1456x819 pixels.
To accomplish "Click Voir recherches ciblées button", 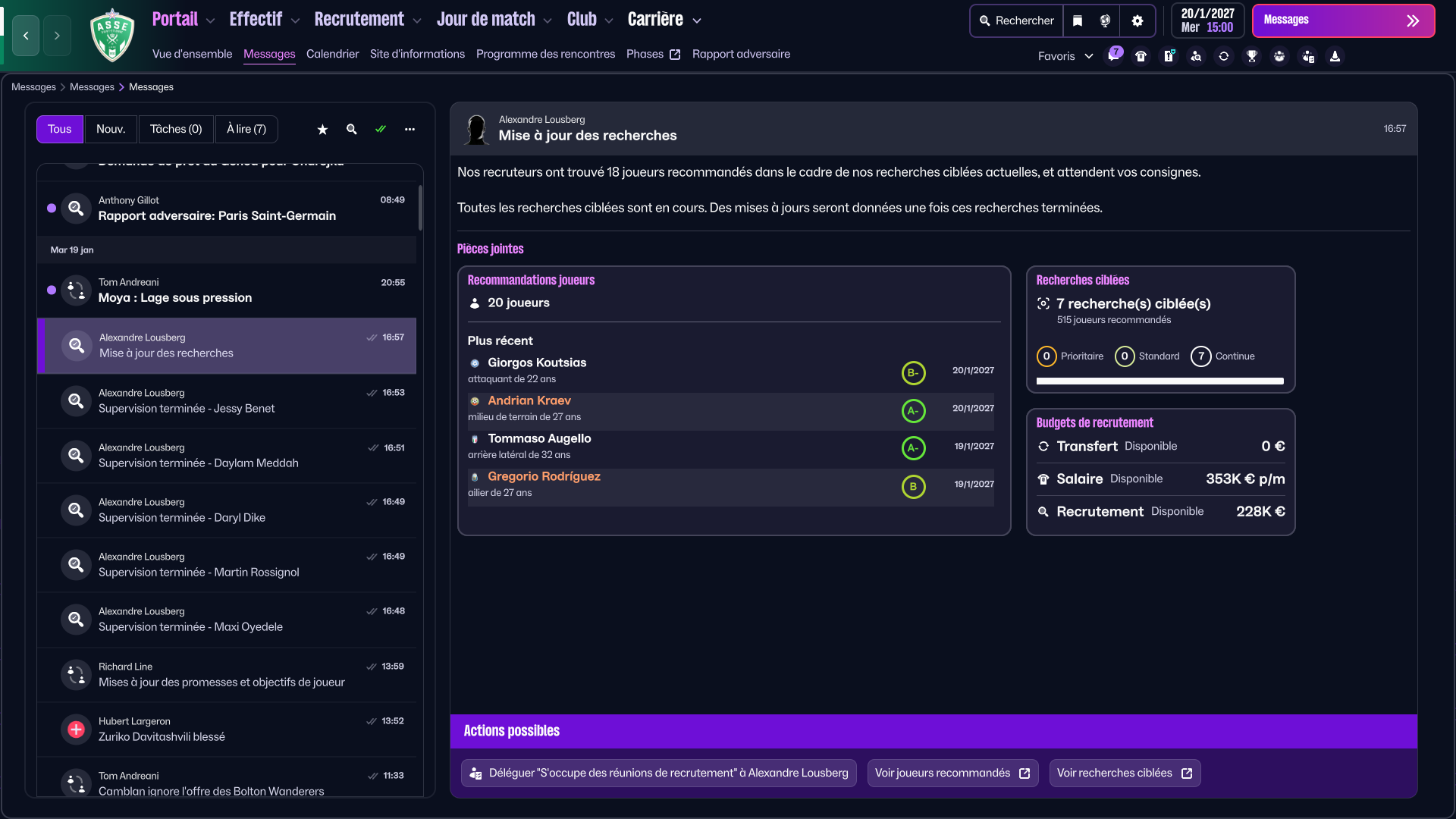I will (x=1124, y=773).
